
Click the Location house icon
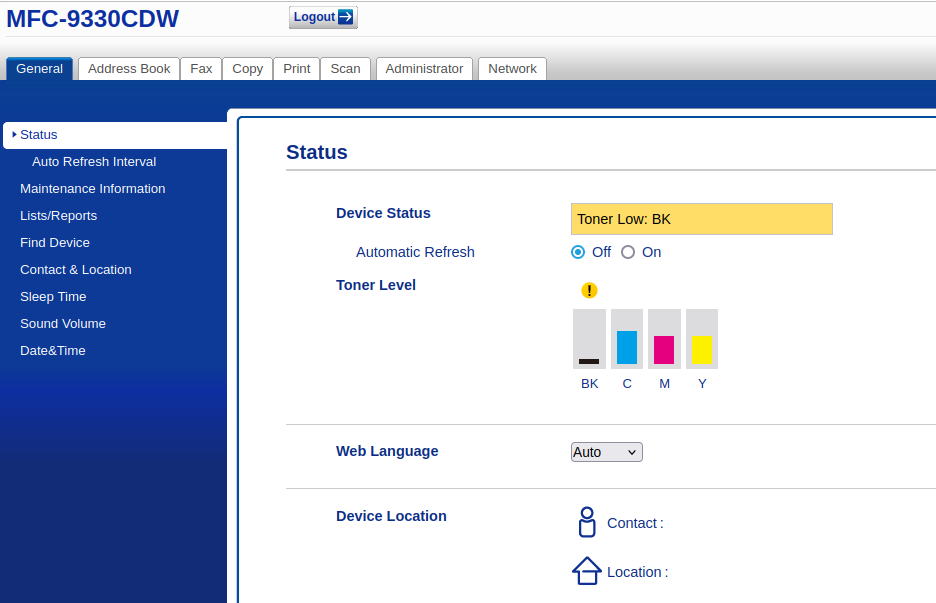click(x=587, y=571)
